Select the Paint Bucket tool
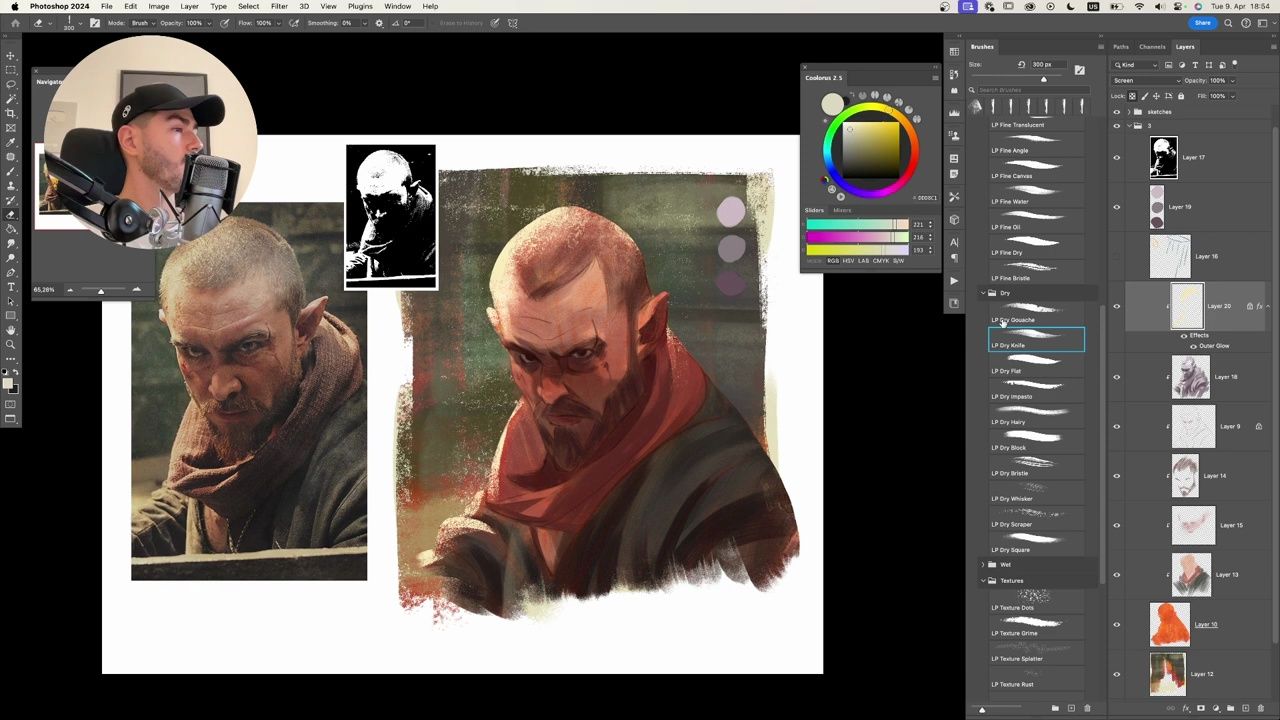The image size is (1280, 720). 11,229
